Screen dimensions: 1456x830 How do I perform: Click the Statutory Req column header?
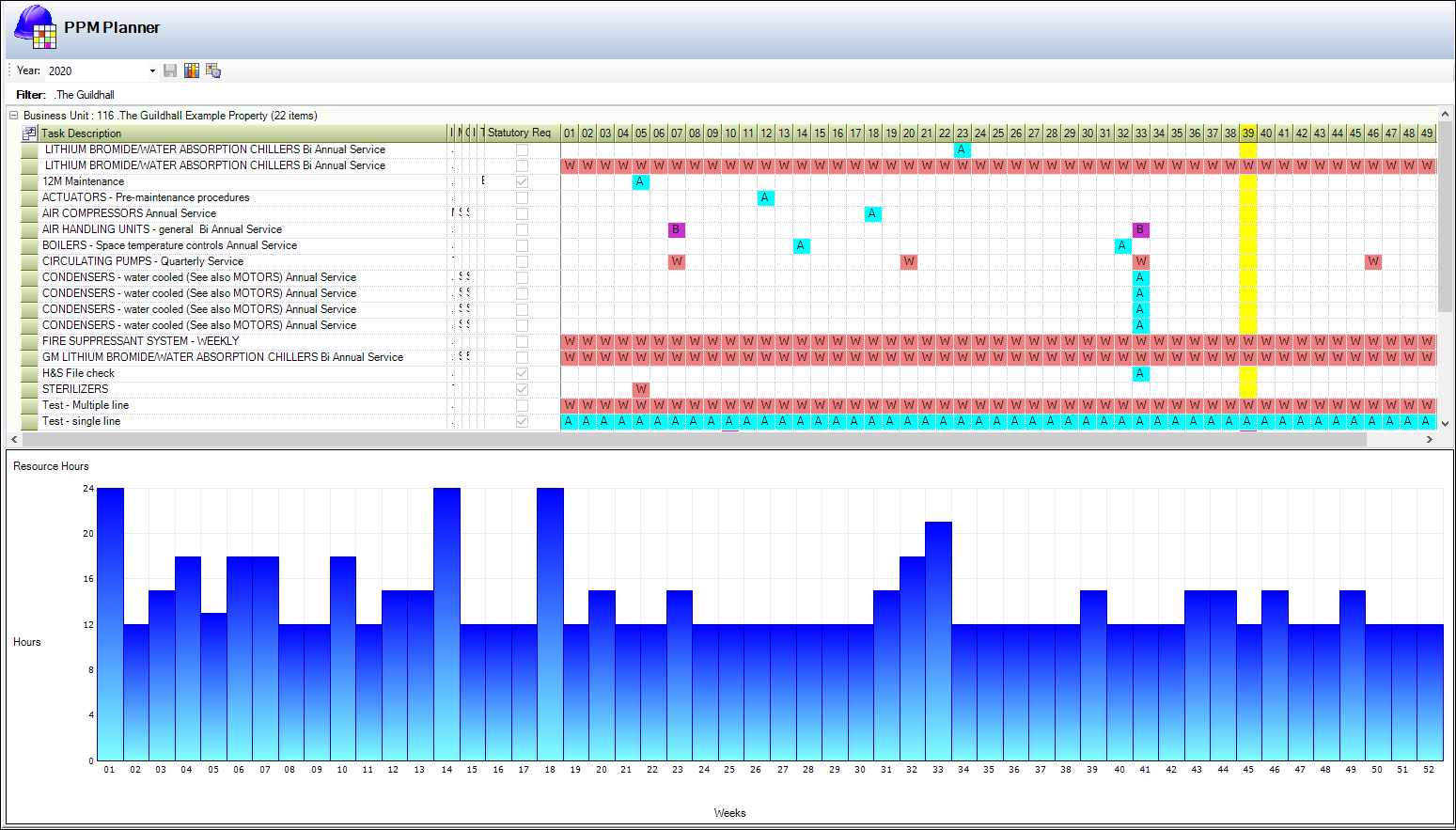[x=520, y=133]
